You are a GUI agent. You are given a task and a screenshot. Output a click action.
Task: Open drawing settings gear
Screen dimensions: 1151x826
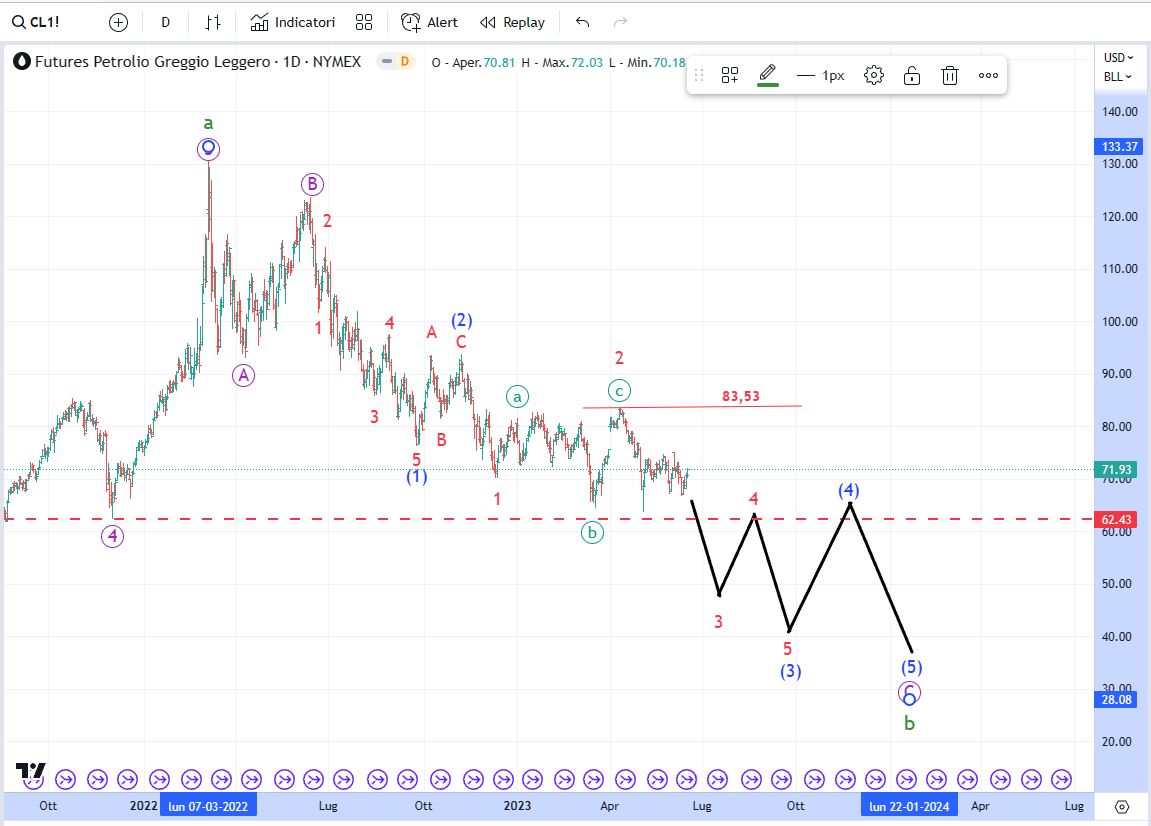[x=874, y=75]
